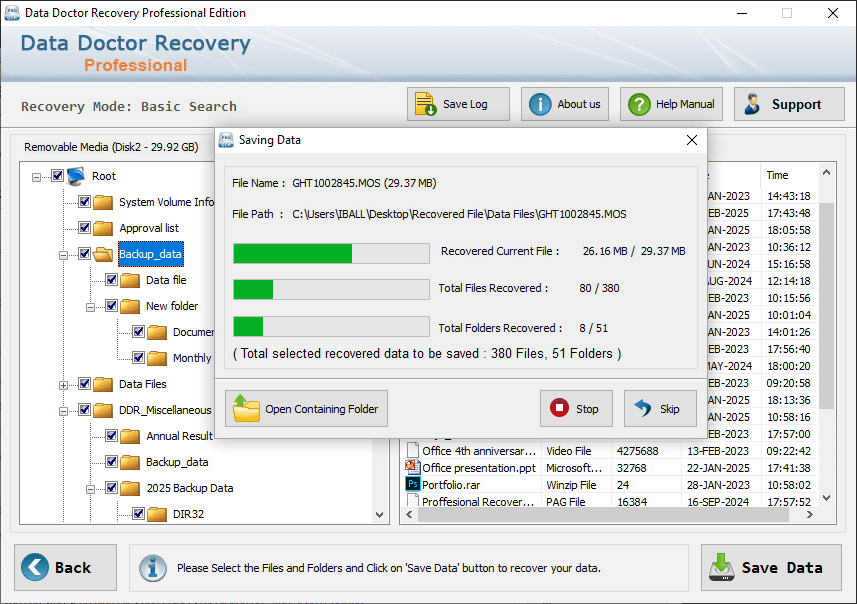
Task: Uncheck System Volume Info checkbox
Action: (x=84, y=202)
